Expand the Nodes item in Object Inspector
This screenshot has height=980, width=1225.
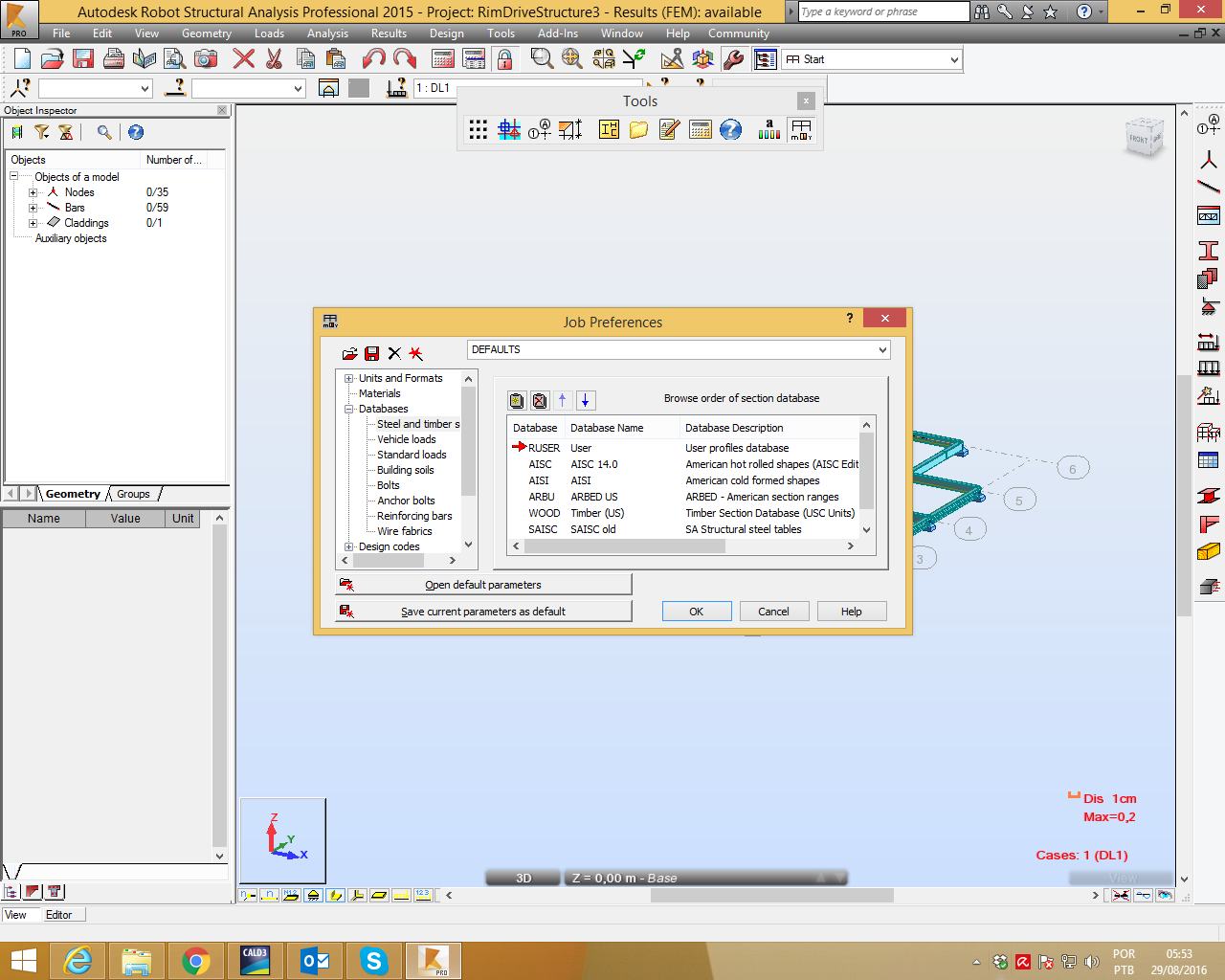33,192
